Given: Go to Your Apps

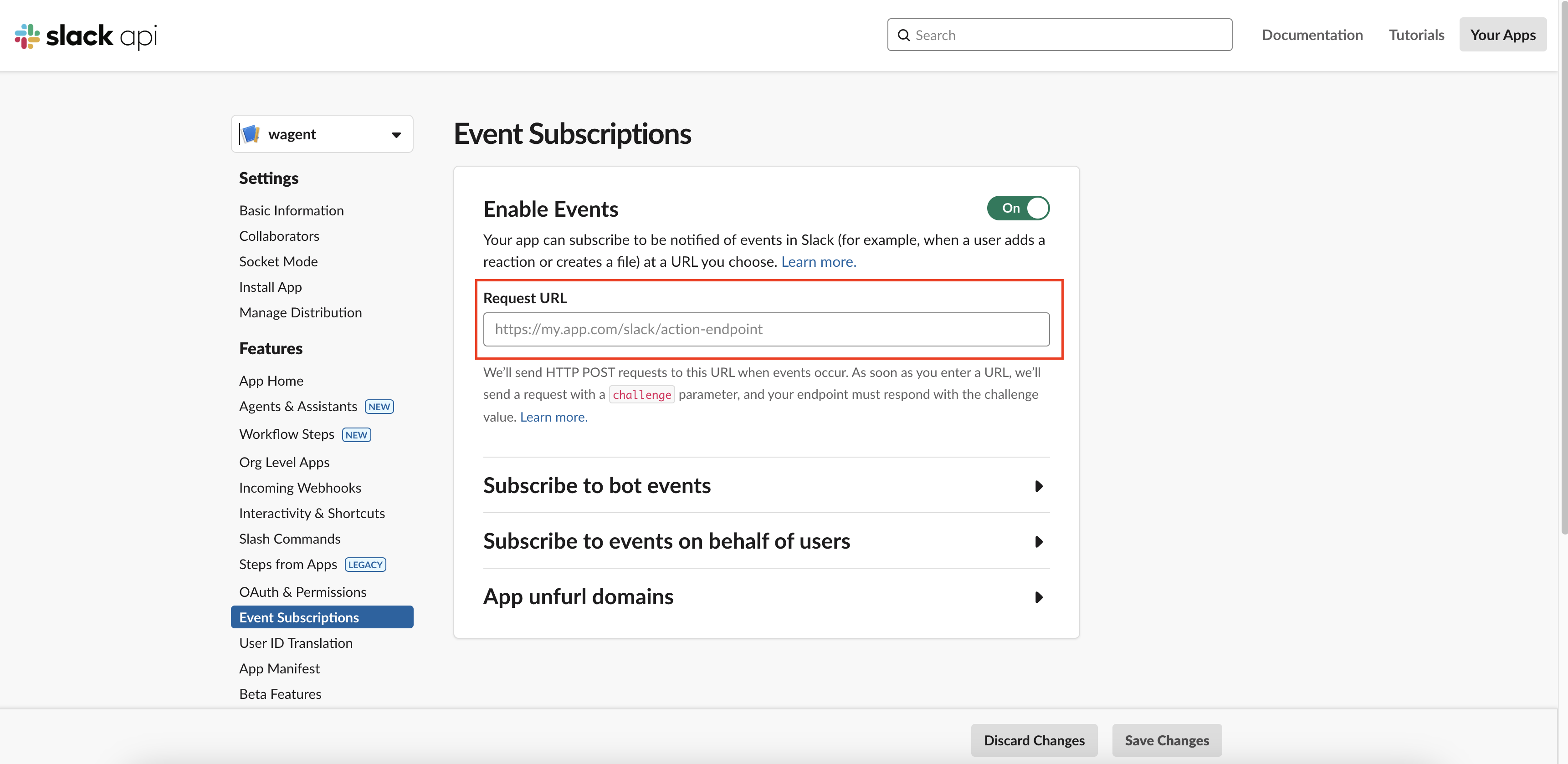Looking at the screenshot, I should (x=1503, y=35).
